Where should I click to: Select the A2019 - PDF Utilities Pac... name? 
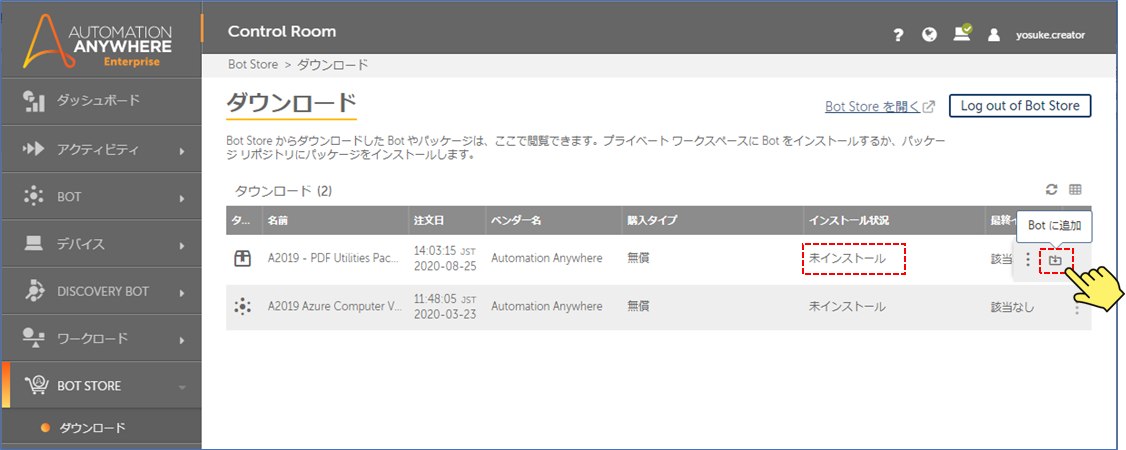coord(333,258)
